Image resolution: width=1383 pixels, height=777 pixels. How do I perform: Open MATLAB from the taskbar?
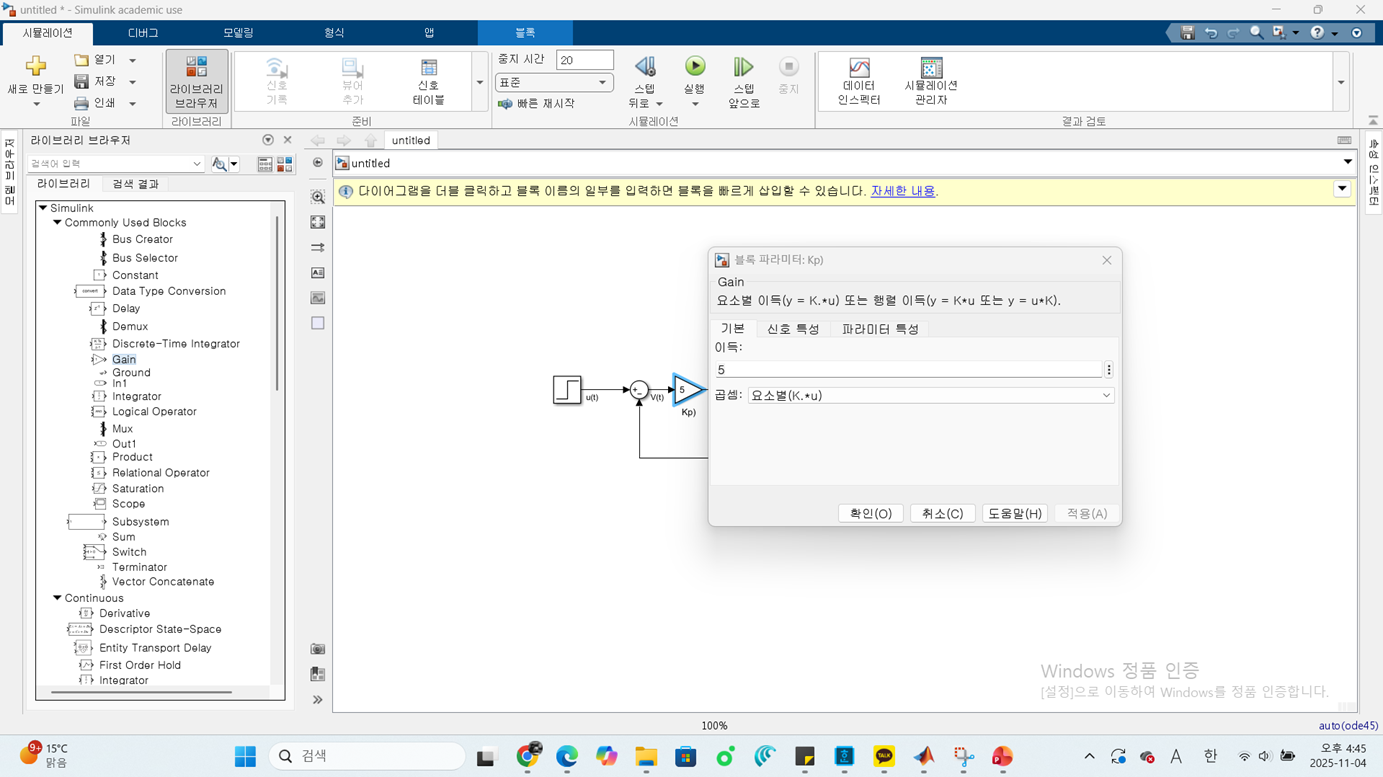pyautogui.click(x=924, y=756)
